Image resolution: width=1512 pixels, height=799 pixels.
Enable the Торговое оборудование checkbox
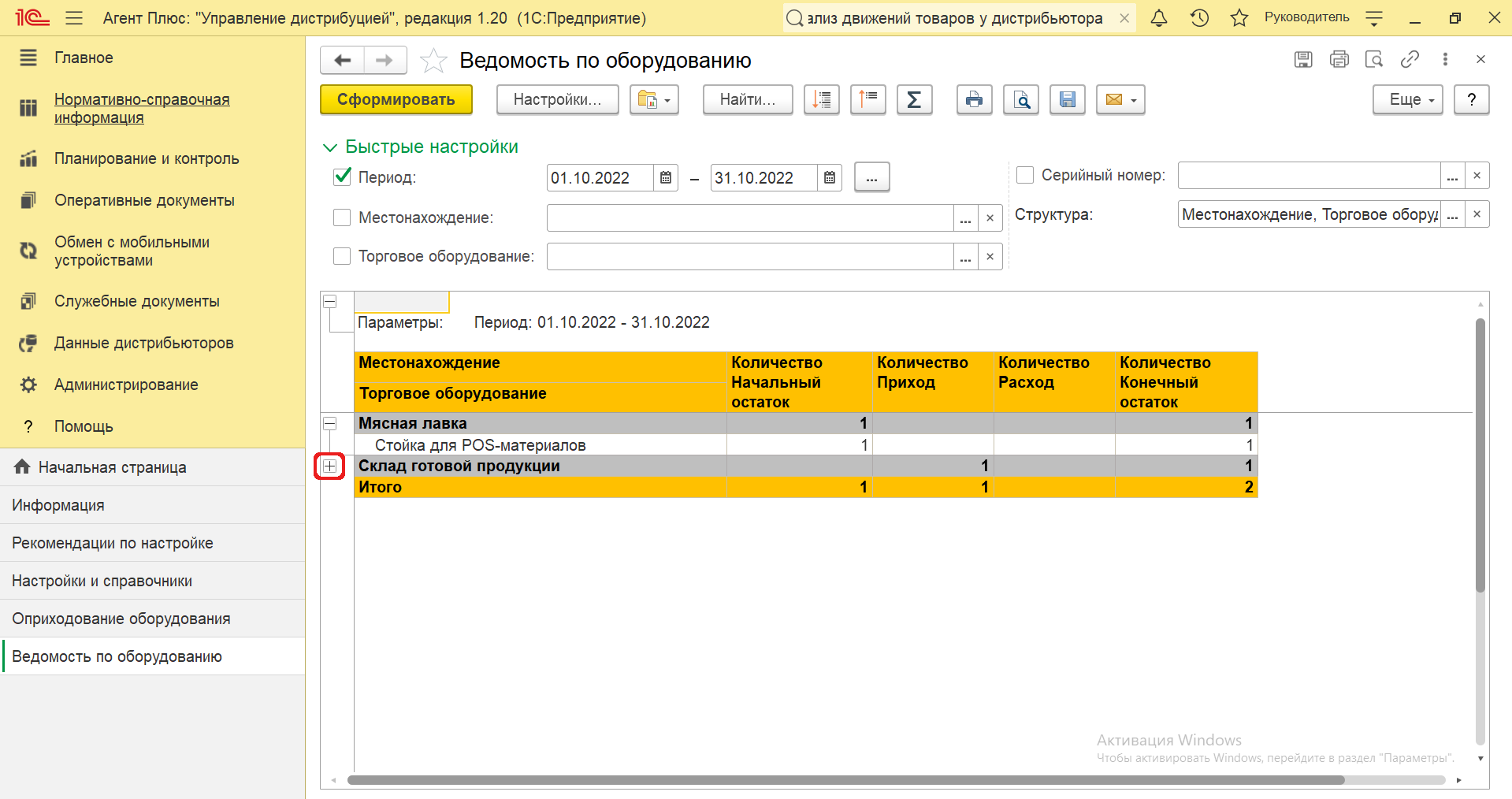(x=342, y=256)
